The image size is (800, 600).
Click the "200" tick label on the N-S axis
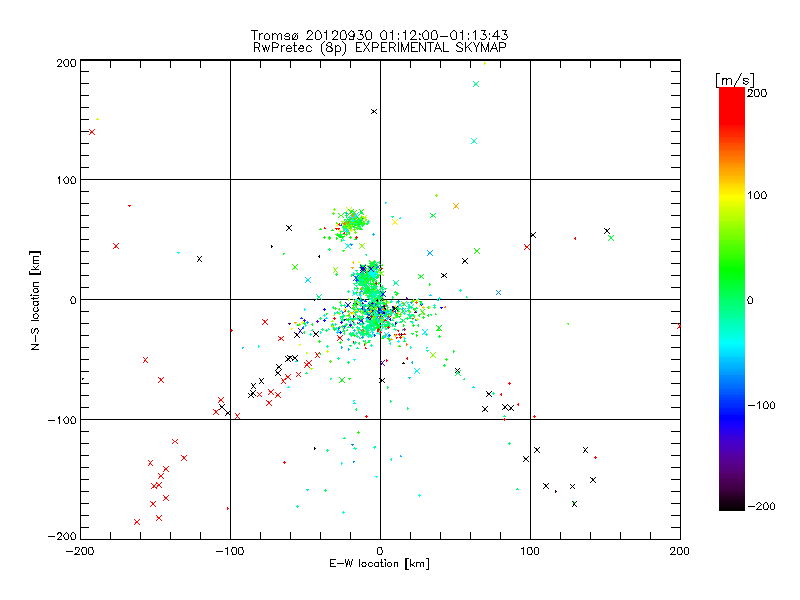click(x=66, y=63)
